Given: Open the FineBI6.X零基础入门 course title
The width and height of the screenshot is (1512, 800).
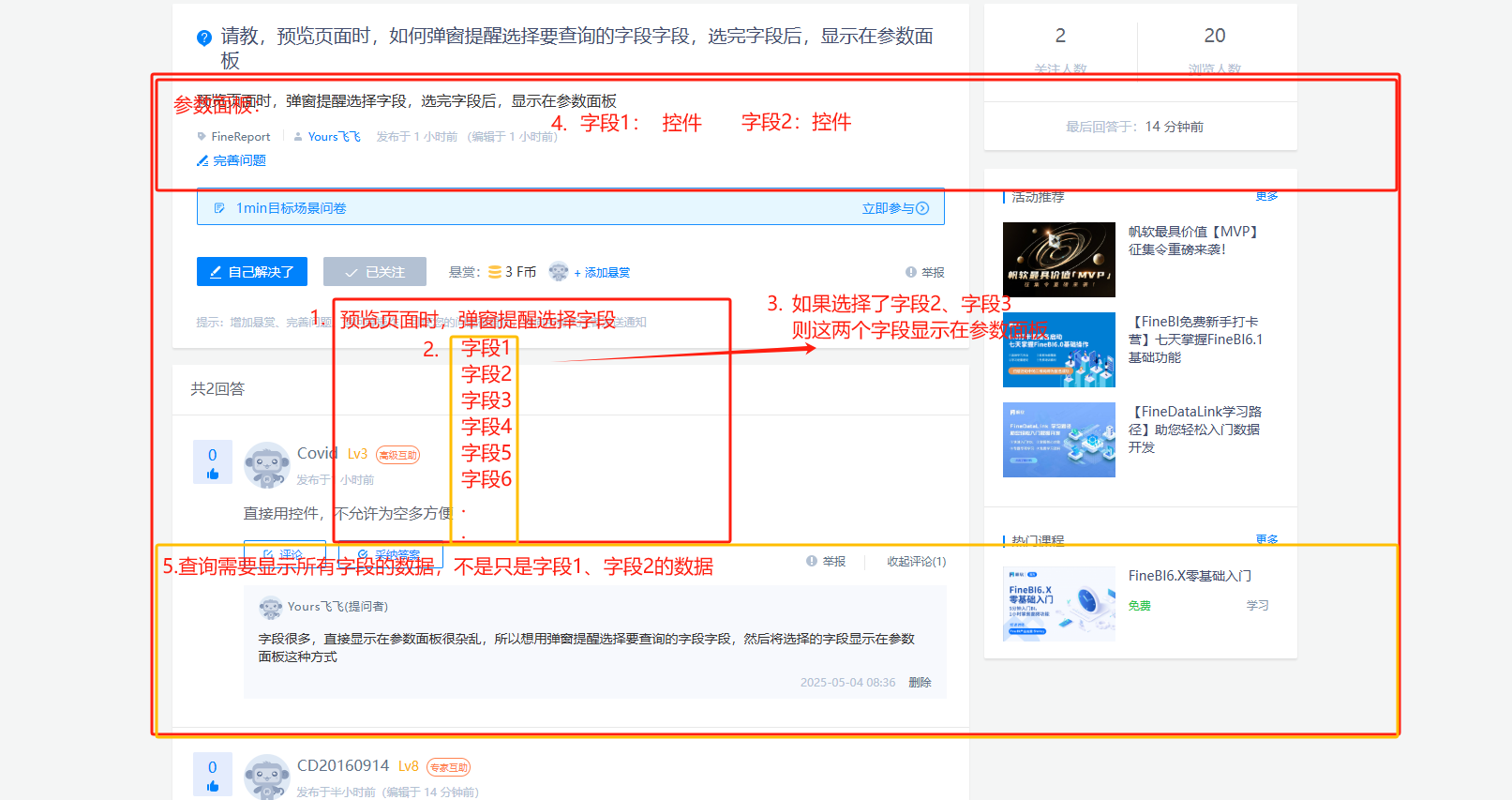Looking at the screenshot, I should [x=1190, y=576].
